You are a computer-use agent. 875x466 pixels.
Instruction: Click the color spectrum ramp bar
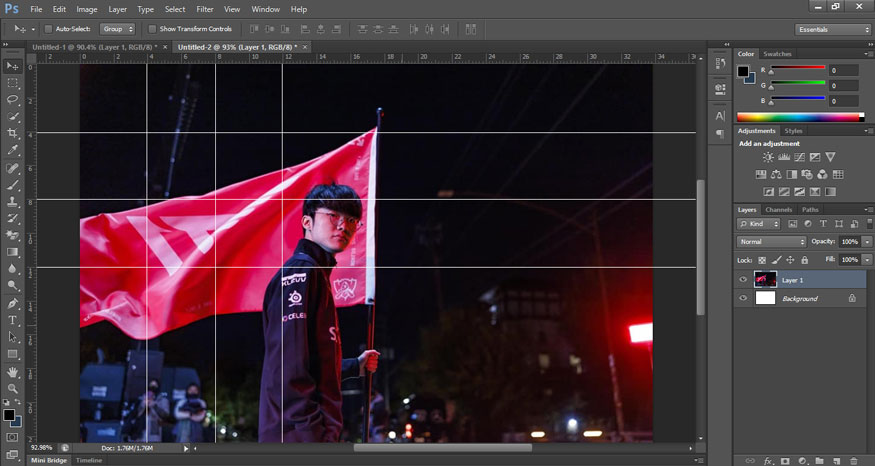pos(800,117)
